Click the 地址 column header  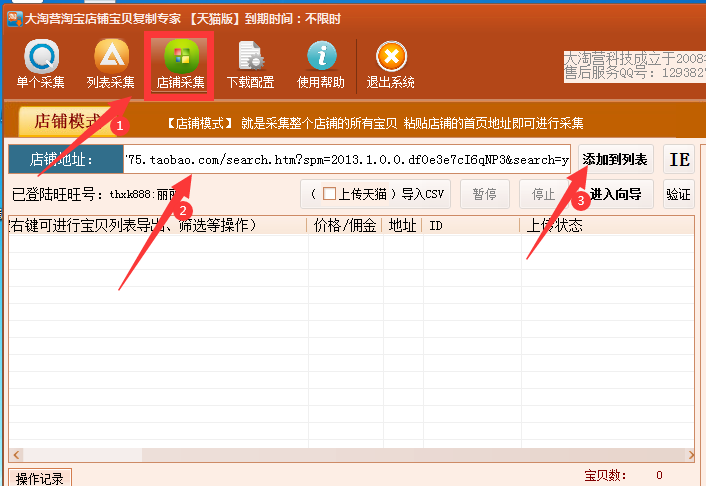[x=402, y=225]
